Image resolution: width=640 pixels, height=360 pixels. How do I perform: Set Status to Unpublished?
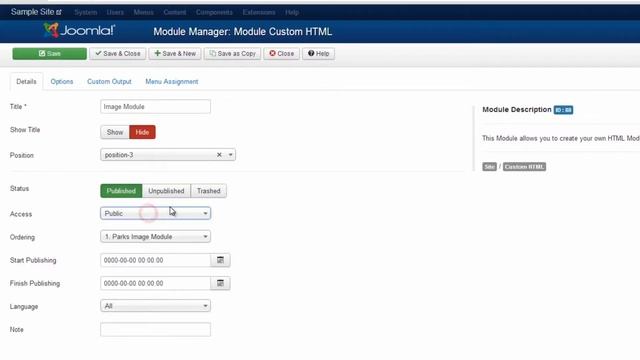(x=166, y=191)
